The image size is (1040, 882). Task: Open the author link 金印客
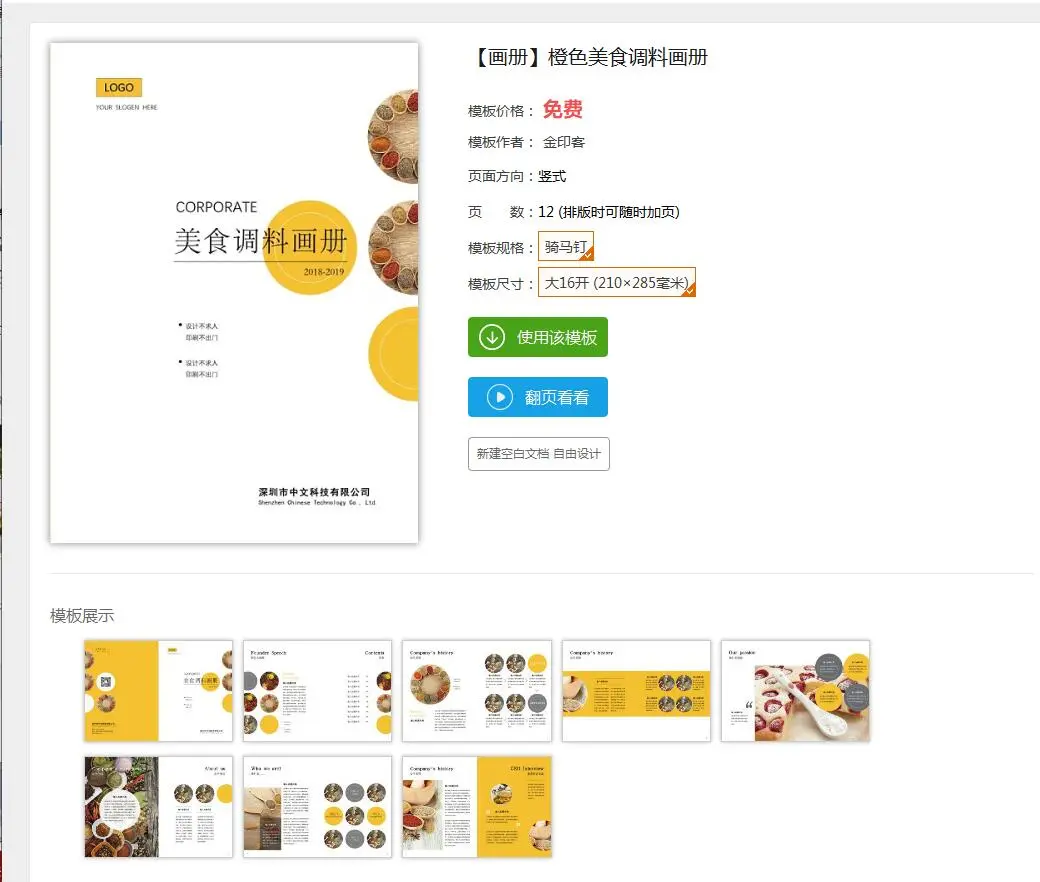click(564, 142)
